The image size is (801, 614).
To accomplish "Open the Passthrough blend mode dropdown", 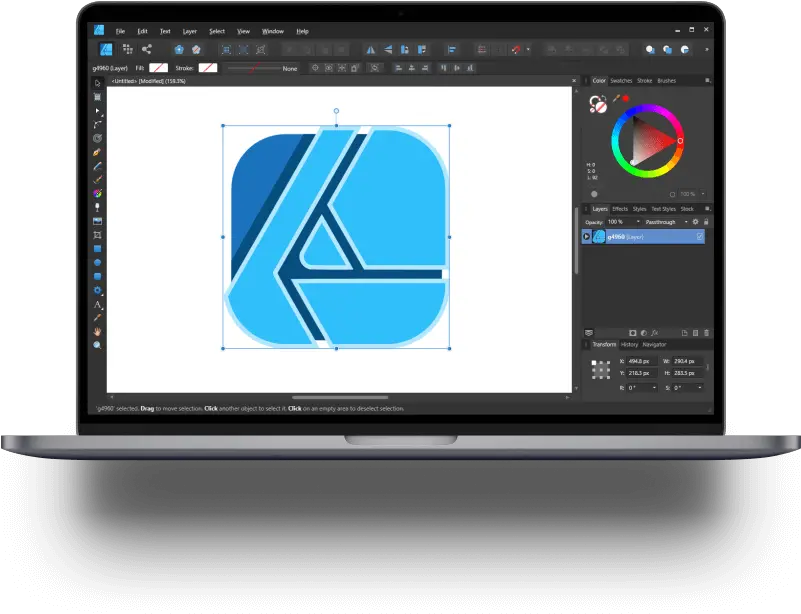I will pos(686,221).
